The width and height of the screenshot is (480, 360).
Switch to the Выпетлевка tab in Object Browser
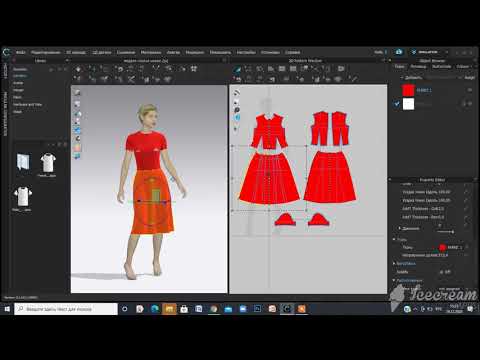pos(441,67)
